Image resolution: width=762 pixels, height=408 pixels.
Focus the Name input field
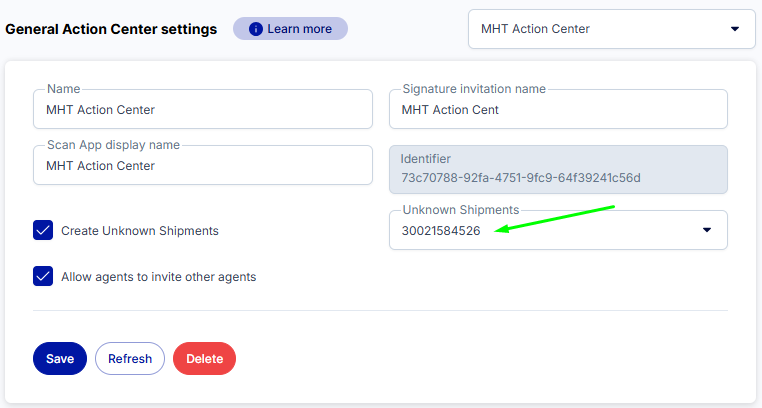(x=203, y=109)
